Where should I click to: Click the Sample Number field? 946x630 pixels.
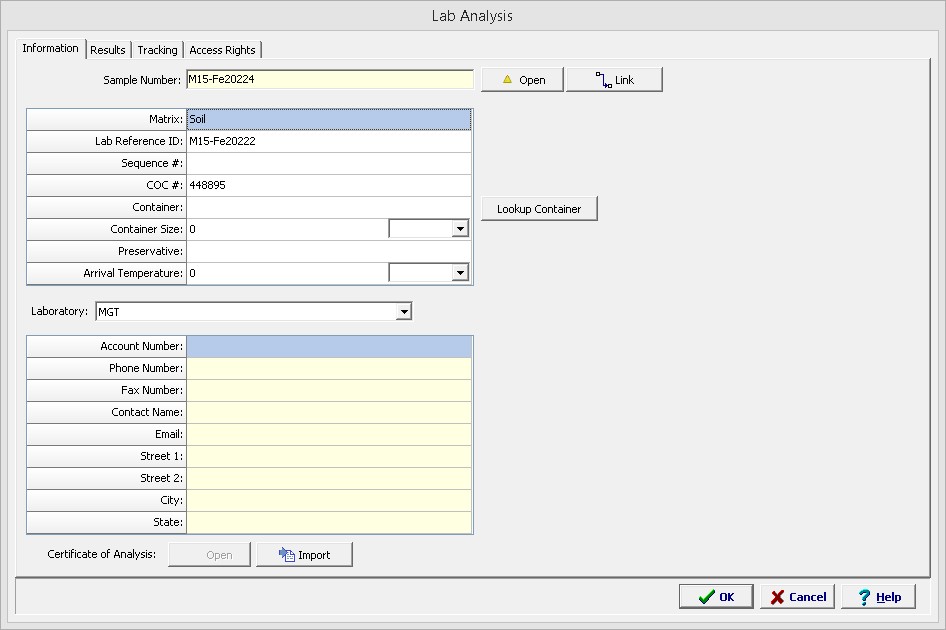328,80
